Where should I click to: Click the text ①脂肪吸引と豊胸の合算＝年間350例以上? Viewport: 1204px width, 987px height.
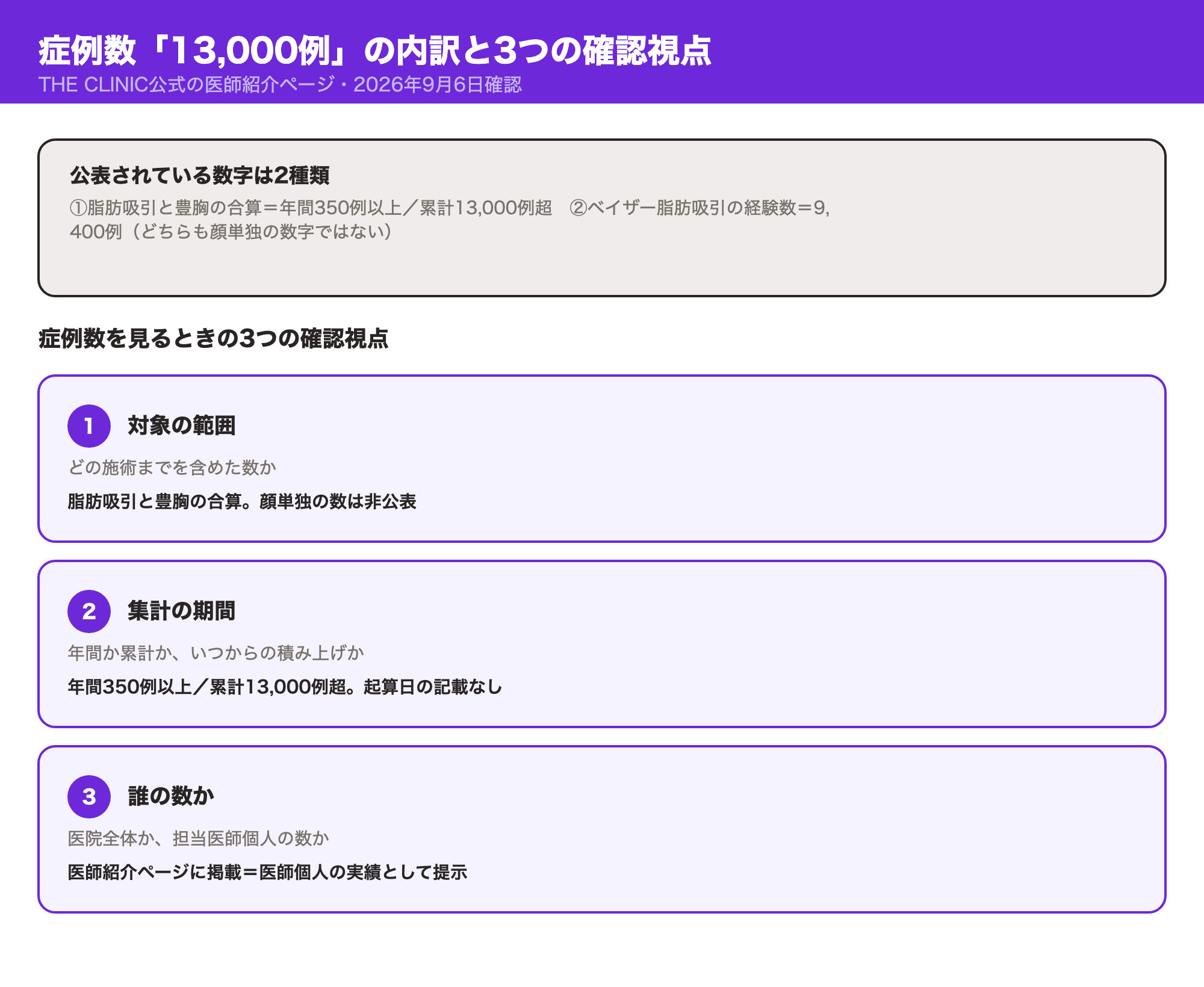pyautogui.click(x=235, y=208)
